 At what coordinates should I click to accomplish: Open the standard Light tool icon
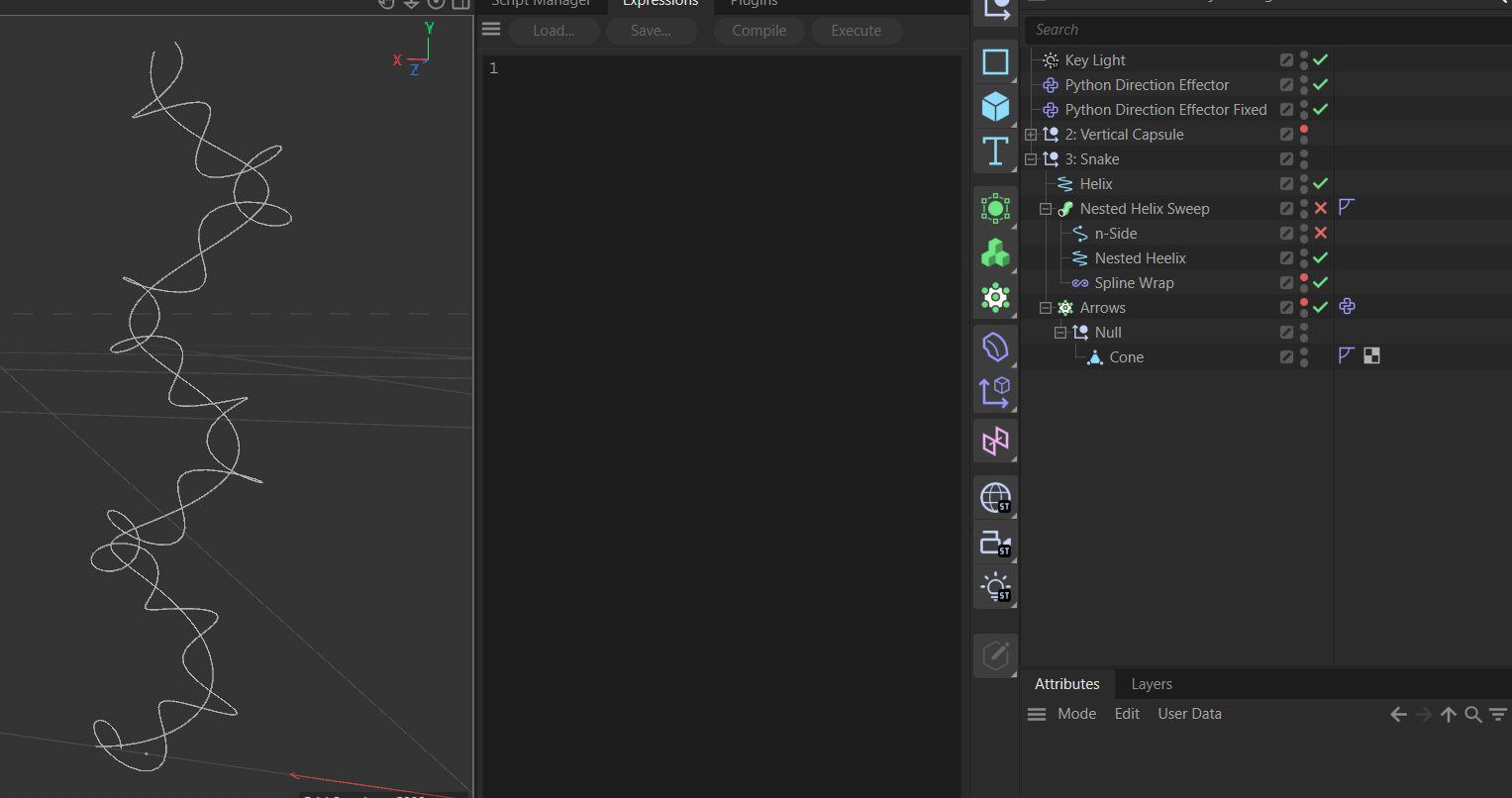[995, 587]
